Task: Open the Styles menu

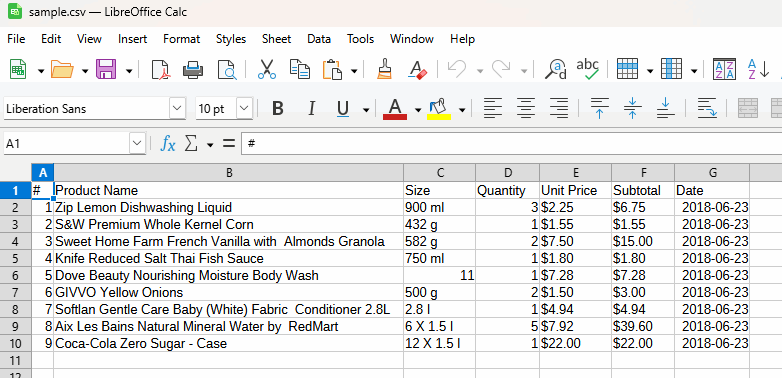Action: point(231,39)
